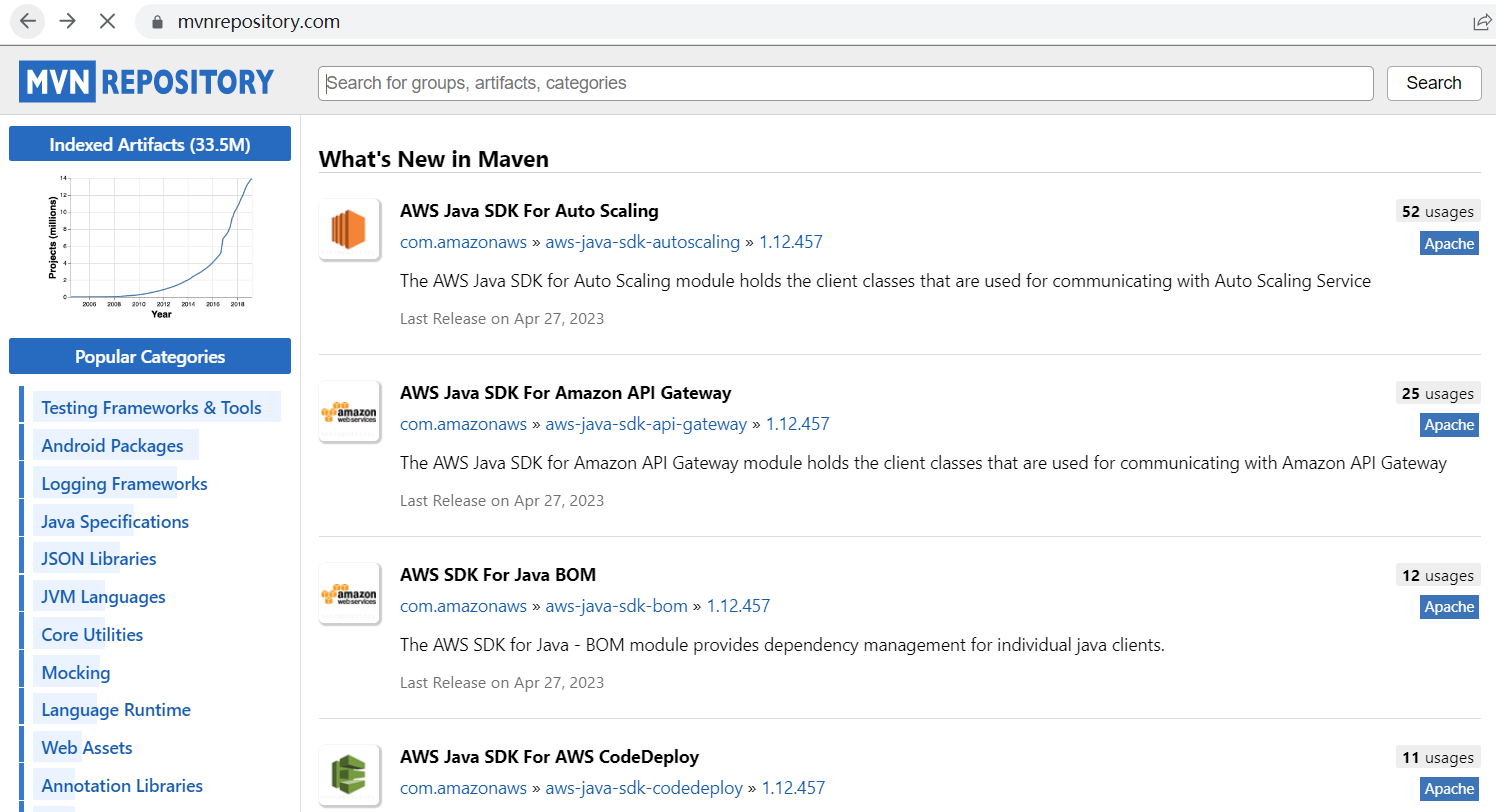Open the aws-java-sdk-autoscaling artifact link
Viewport: 1496px width, 812px height.
(x=642, y=242)
